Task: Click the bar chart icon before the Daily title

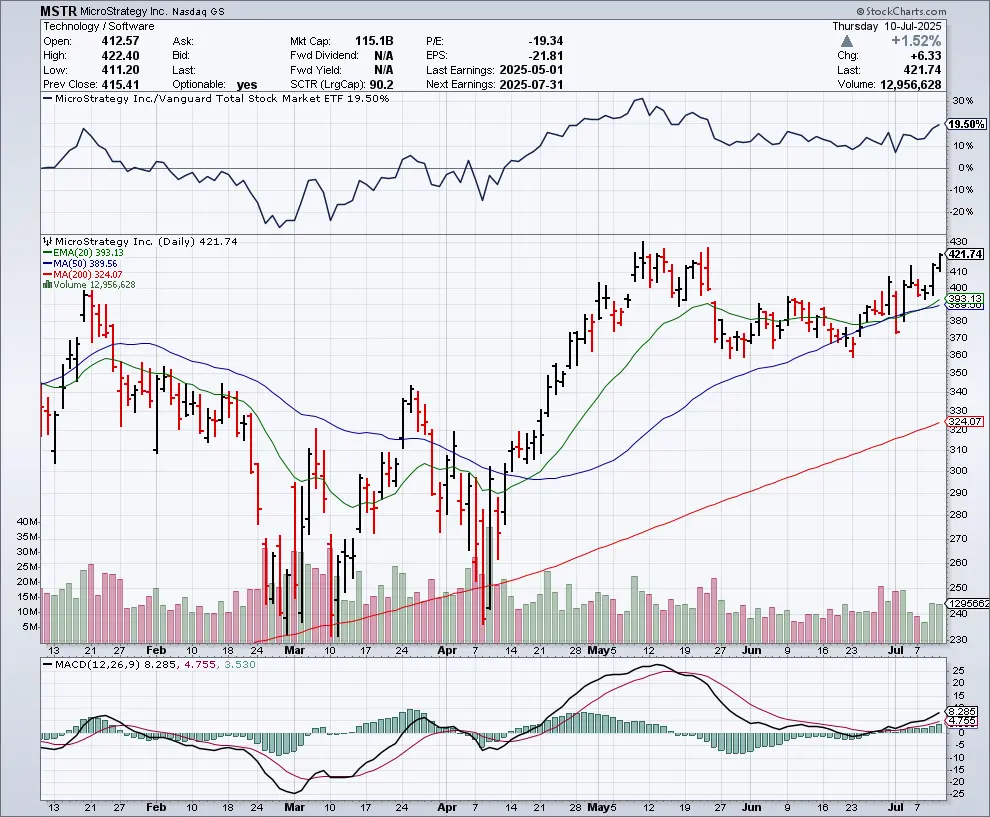Action: tap(47, 241)
